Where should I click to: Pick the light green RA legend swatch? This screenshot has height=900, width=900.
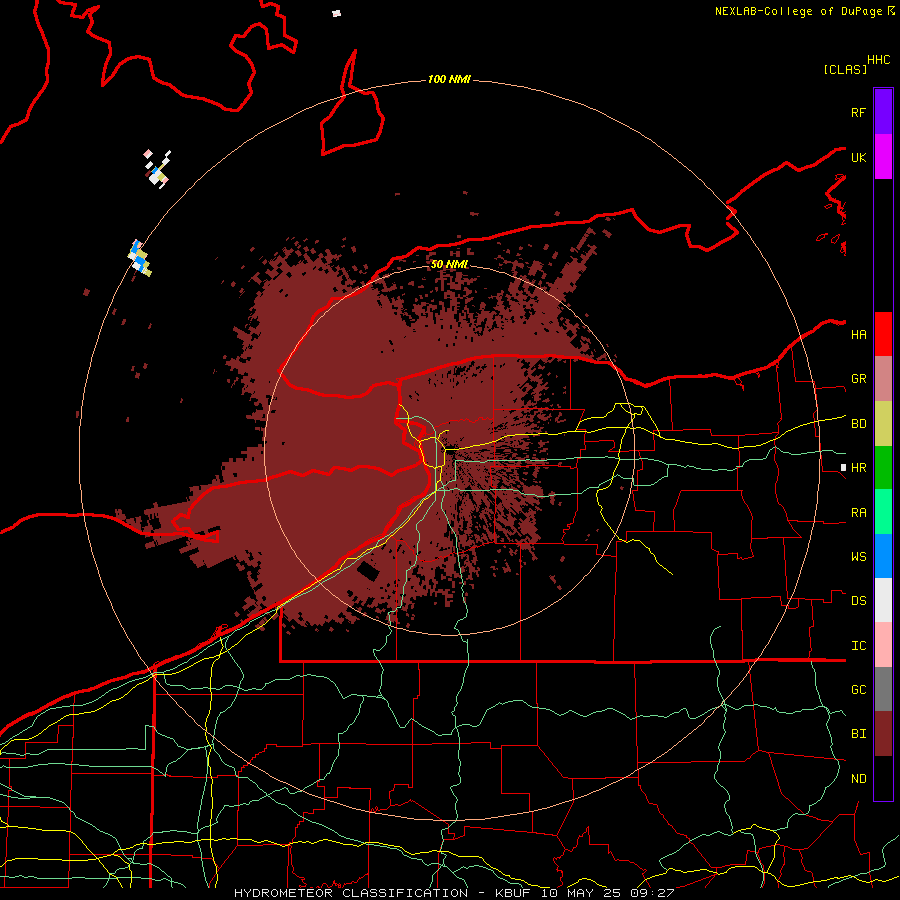tap(883, 512)
